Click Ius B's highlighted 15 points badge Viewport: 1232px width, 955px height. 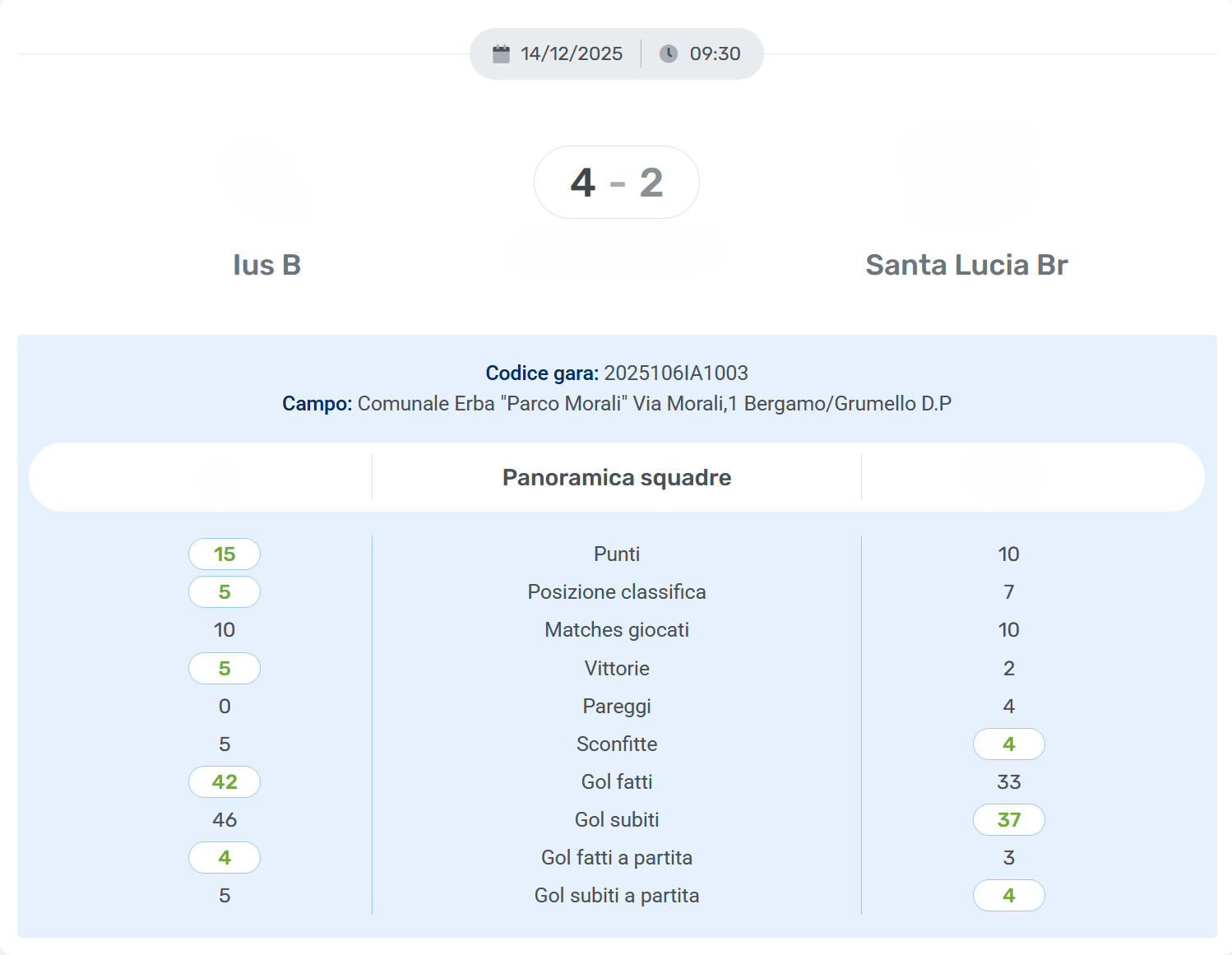point(225,554)
